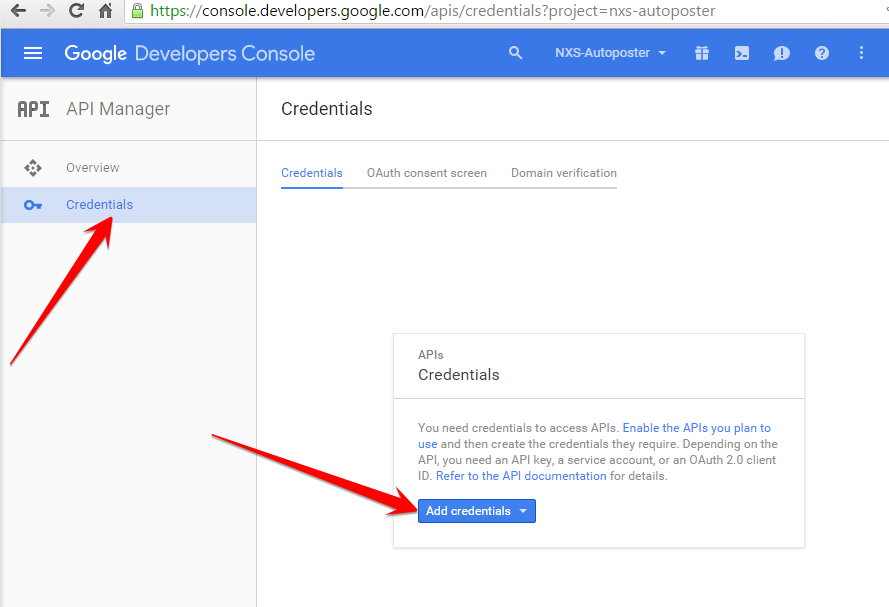Click the Credentials card title
This screenshot has height=607, width=889.
[x=459, y=375]
